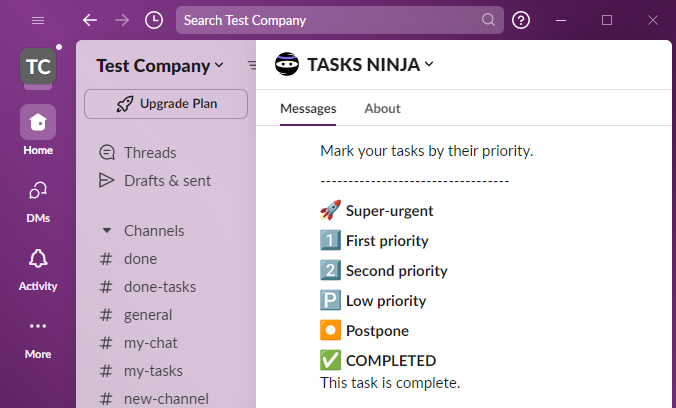Go back with the left arrow
Image resolution: width=676 pixels, height=408 pixels.
click(x=90, y=20)
